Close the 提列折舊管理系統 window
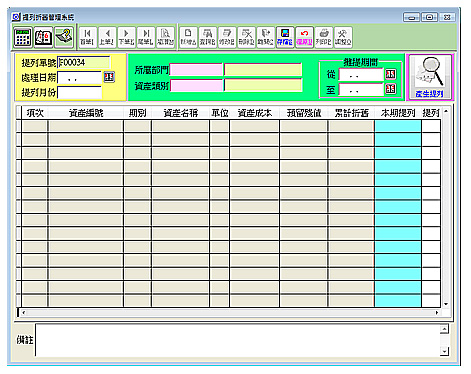 (447, 17)
